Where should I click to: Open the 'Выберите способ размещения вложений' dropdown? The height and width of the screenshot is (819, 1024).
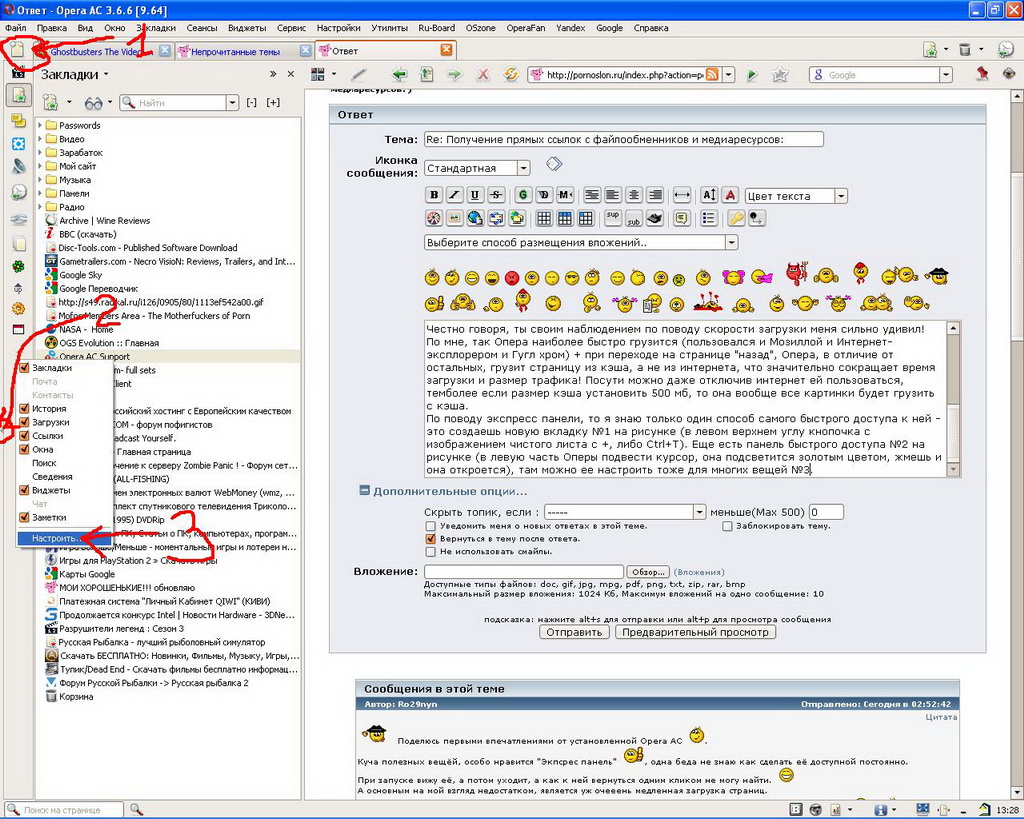(581, 242)
